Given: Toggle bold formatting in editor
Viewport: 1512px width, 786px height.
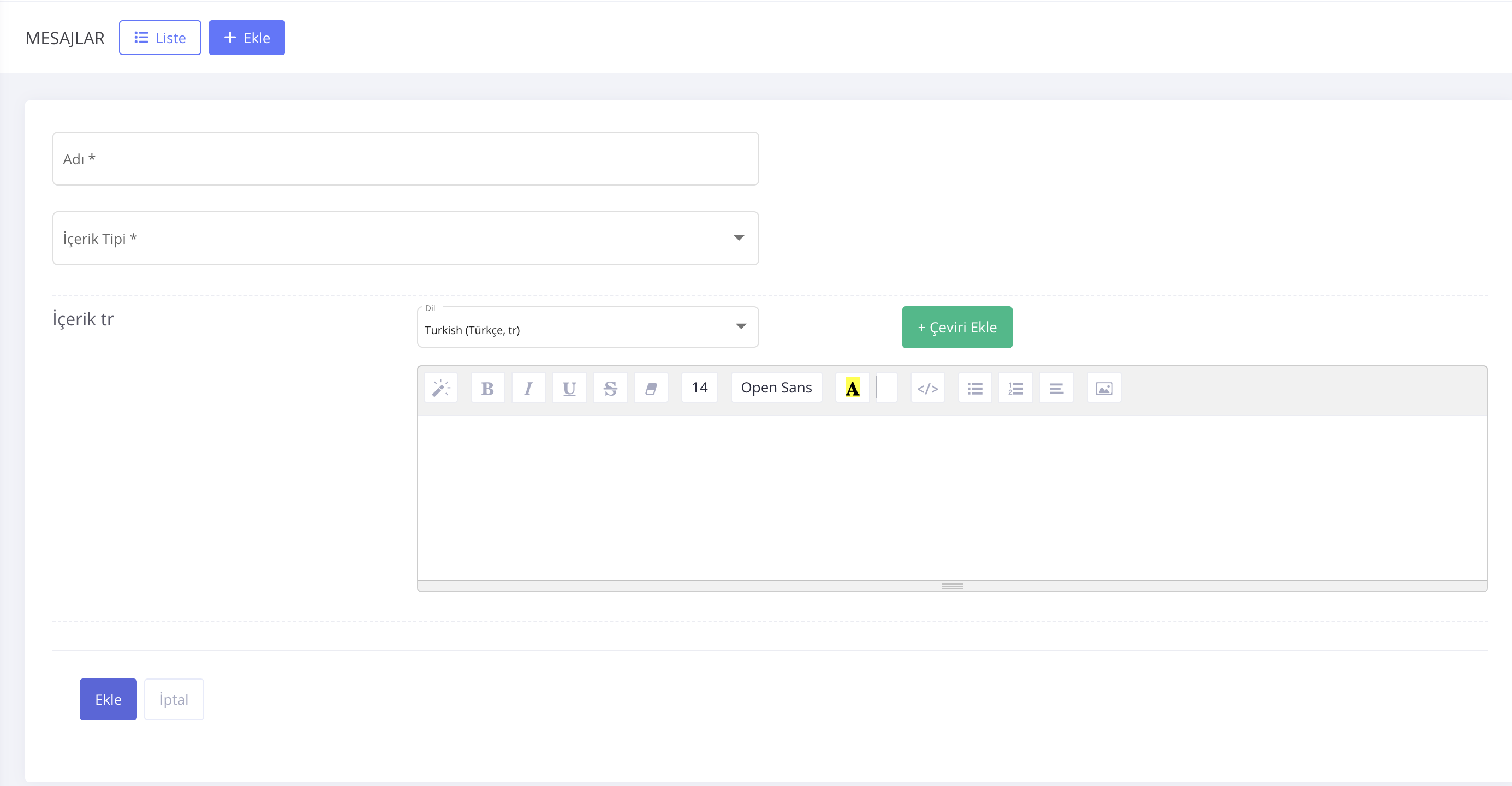Looking at the screenshot, I should click(x=487, y=388).
